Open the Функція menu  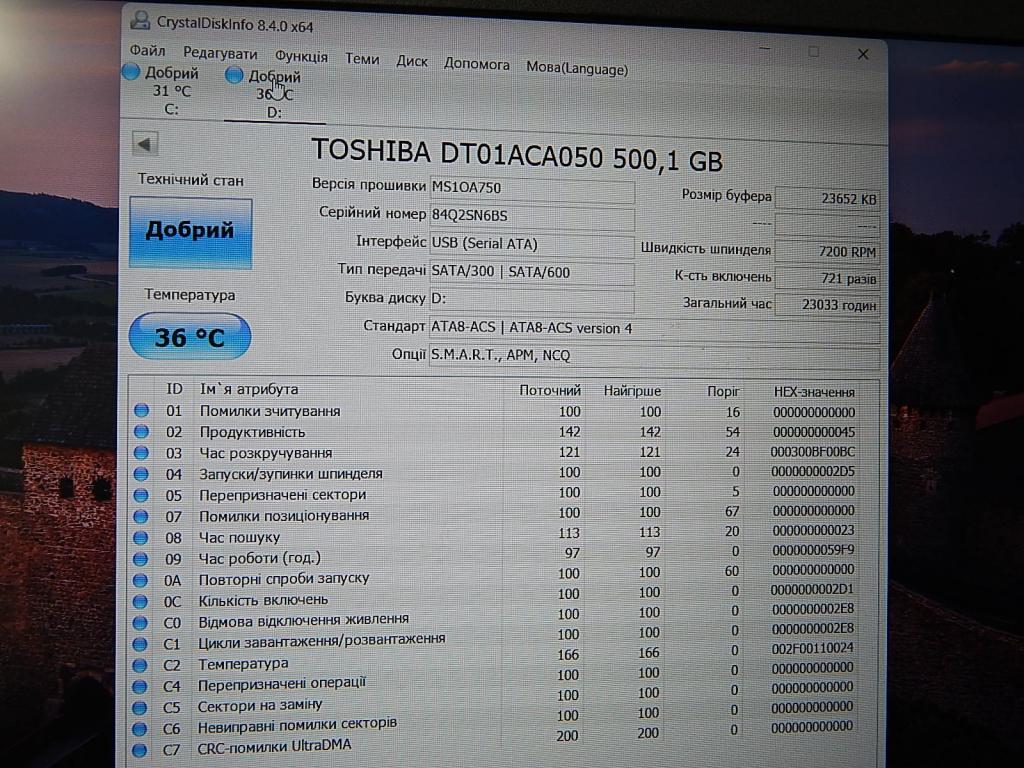(x=301, y=57)
